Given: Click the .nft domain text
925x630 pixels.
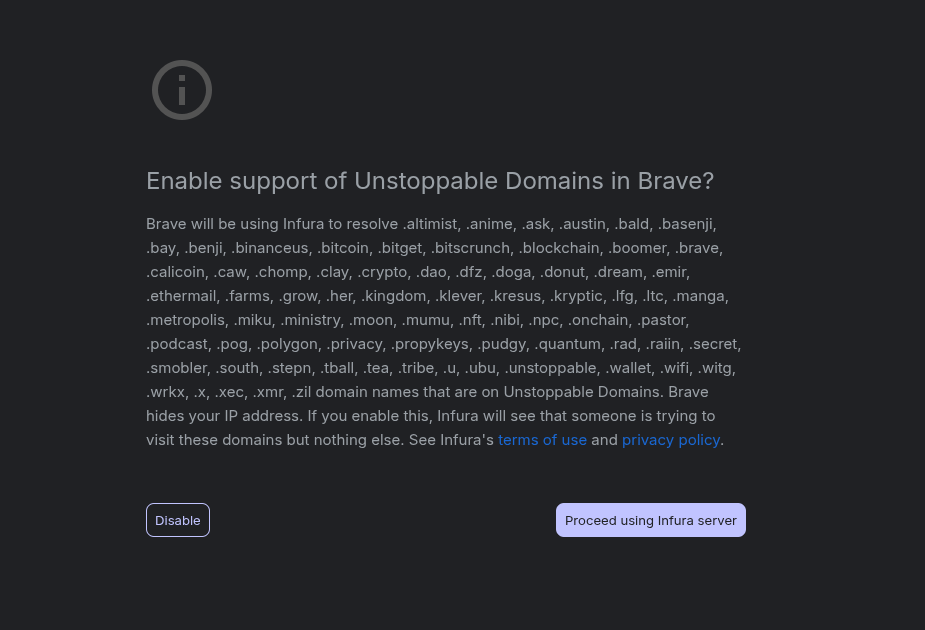Looking at the screenshot, I should pos(469,320).
